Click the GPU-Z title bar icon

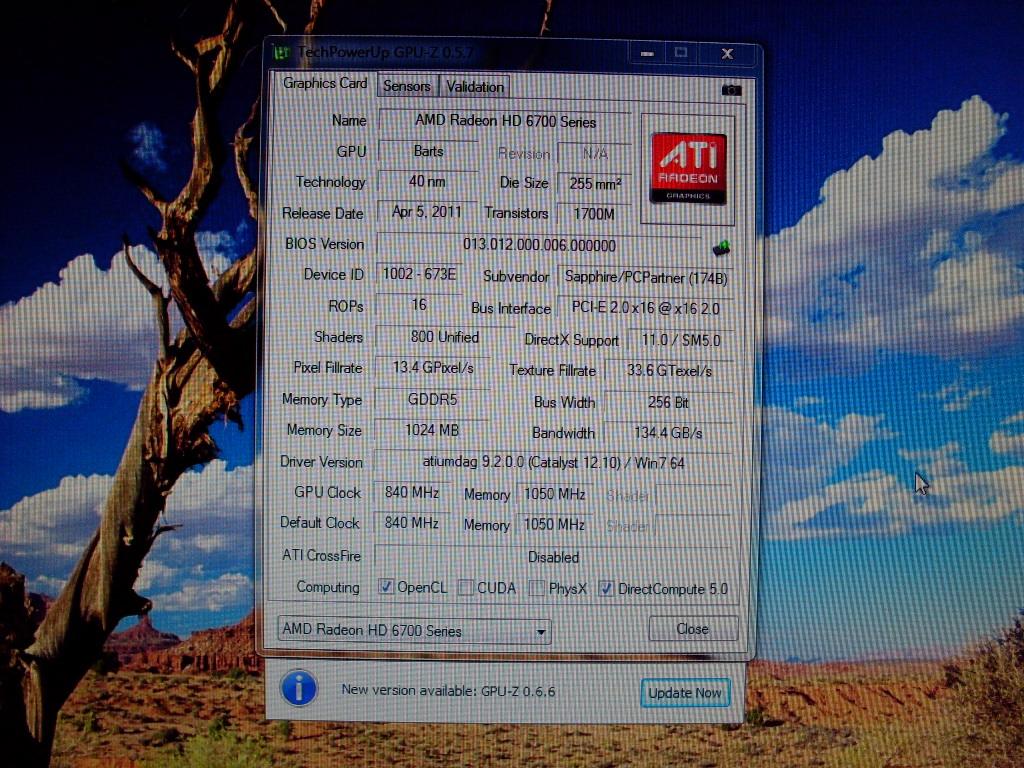282,52
